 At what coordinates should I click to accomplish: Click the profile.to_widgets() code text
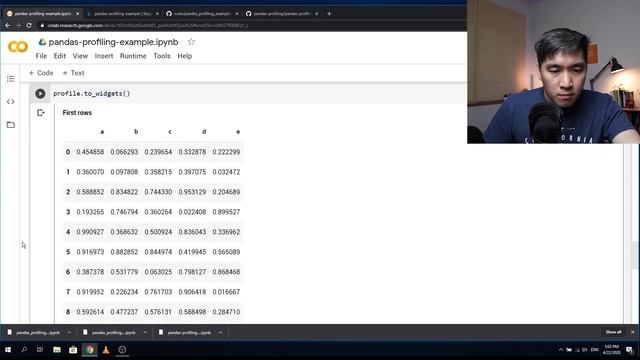click(92, 93)
